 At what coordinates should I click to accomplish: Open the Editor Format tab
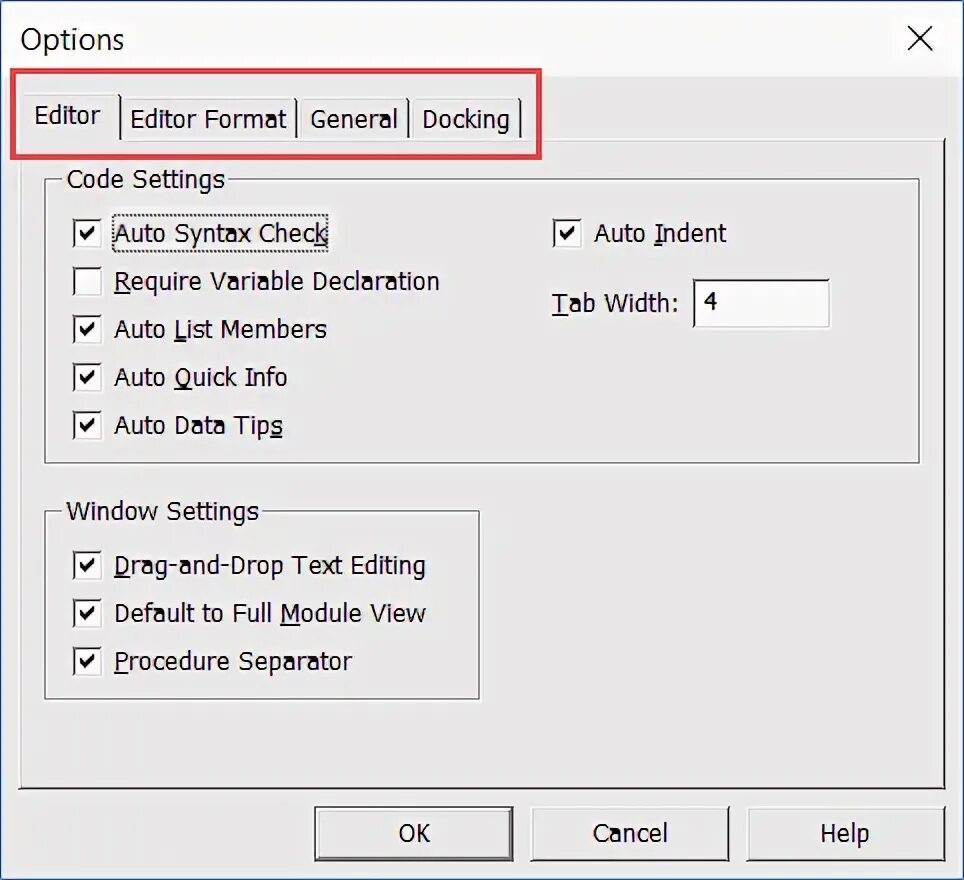tap(208, 120)
